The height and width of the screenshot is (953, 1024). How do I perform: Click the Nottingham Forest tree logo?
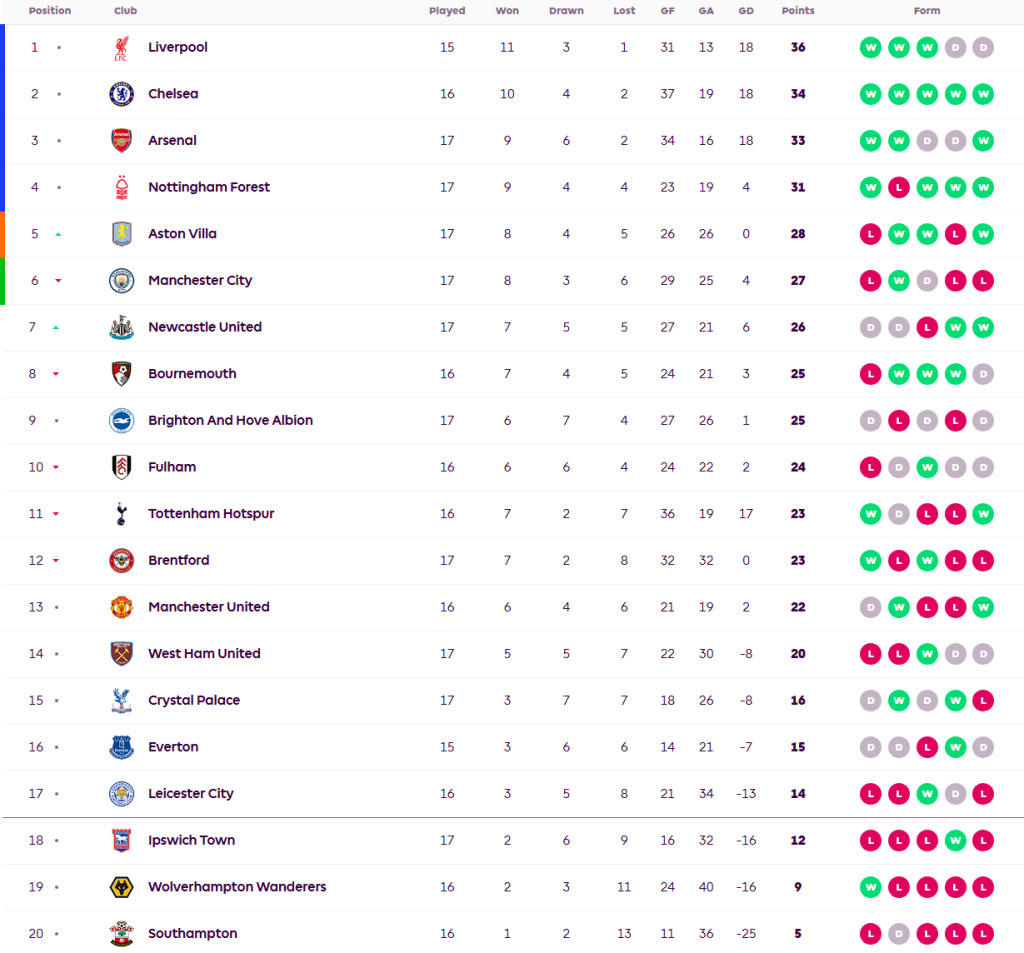tap(121, 187)
